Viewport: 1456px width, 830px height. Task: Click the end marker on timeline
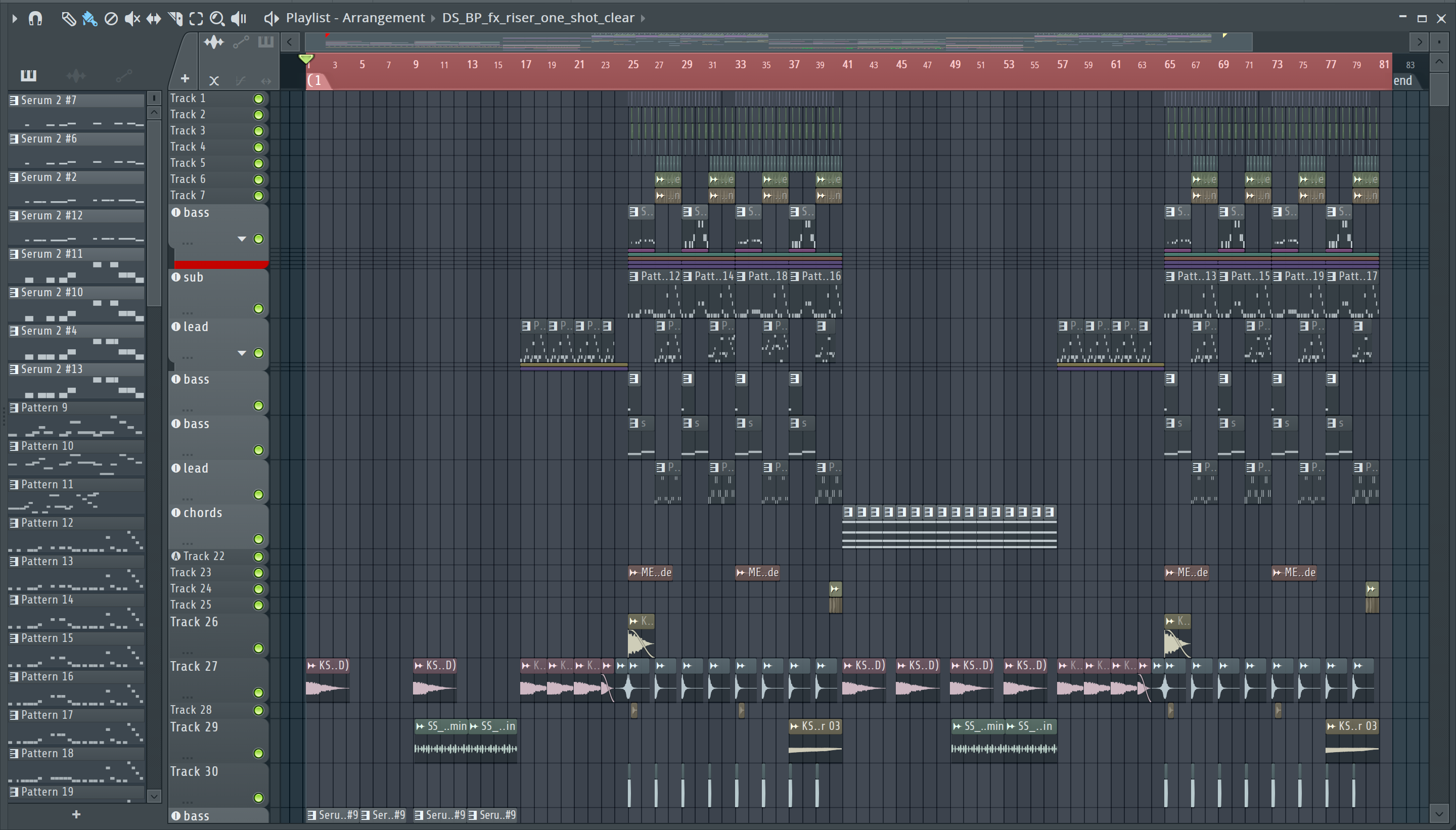click(1403, 80)
